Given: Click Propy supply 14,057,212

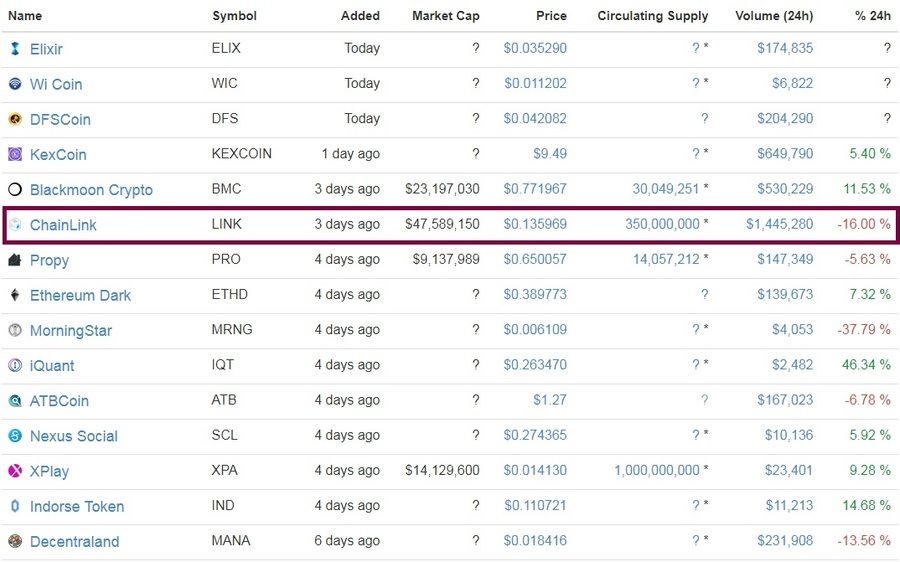Looking at the screenshot, I should [666, 259].
